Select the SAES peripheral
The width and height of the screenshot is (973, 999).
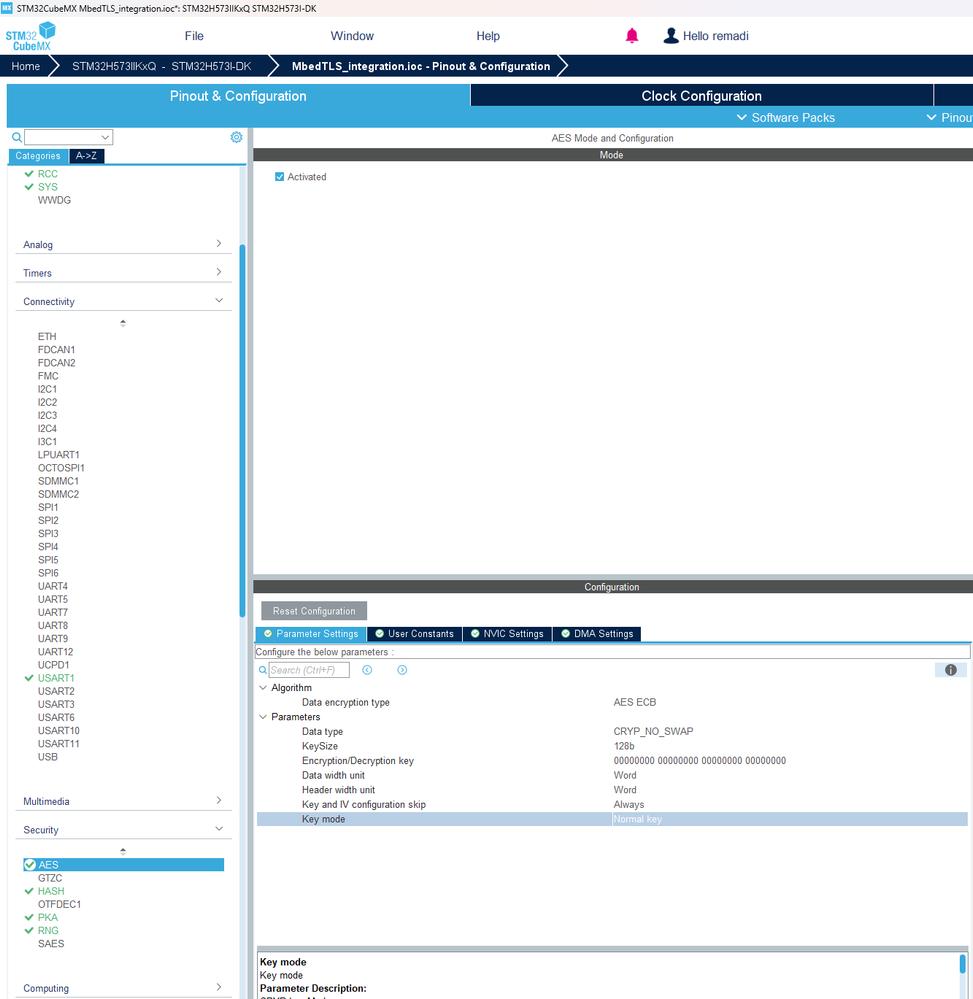pyautogui.click(x=50, y=944)
